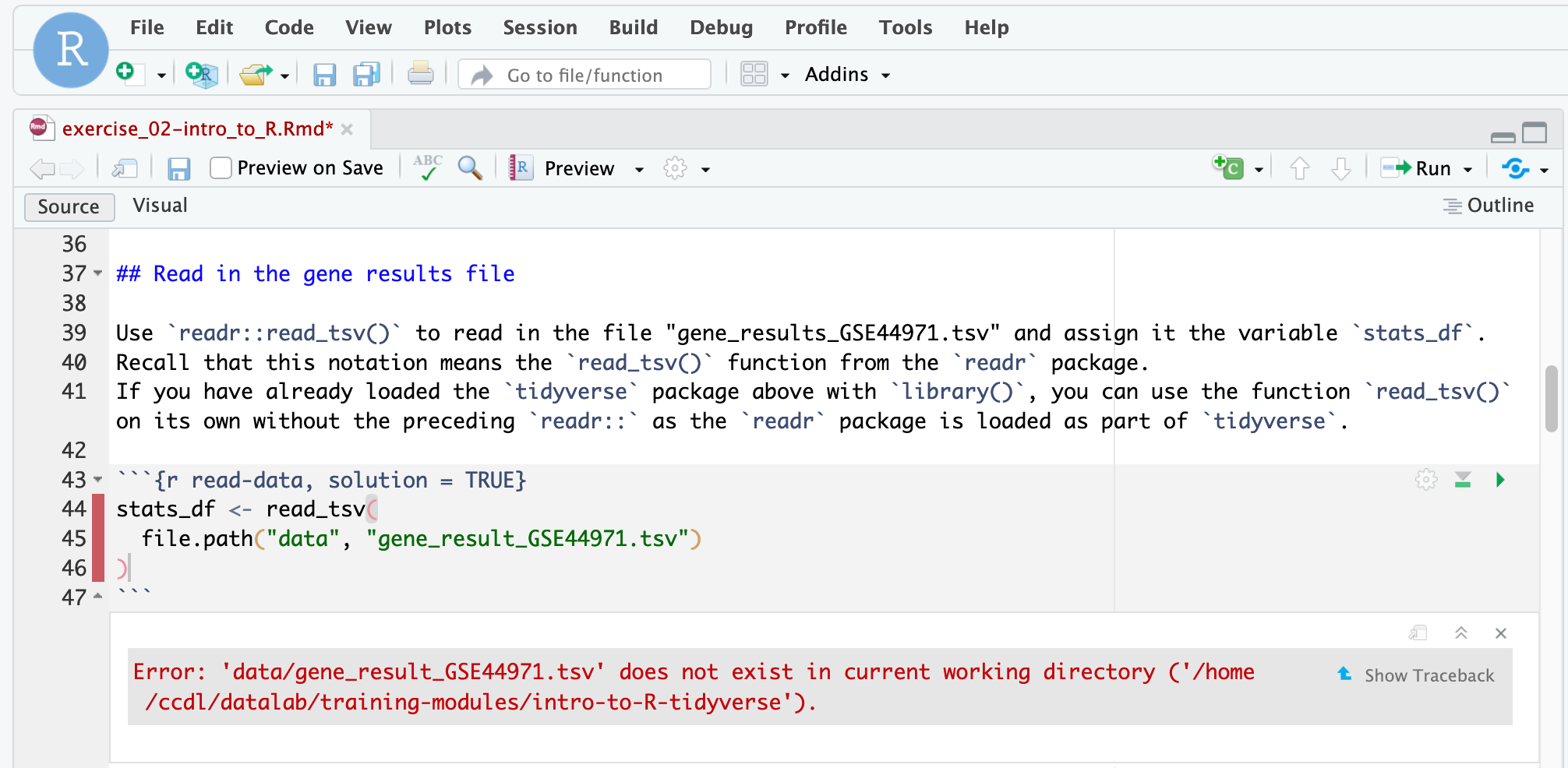Jump to the next chunk
This screenshot has width=1568, height=768.
point(1341,168)
